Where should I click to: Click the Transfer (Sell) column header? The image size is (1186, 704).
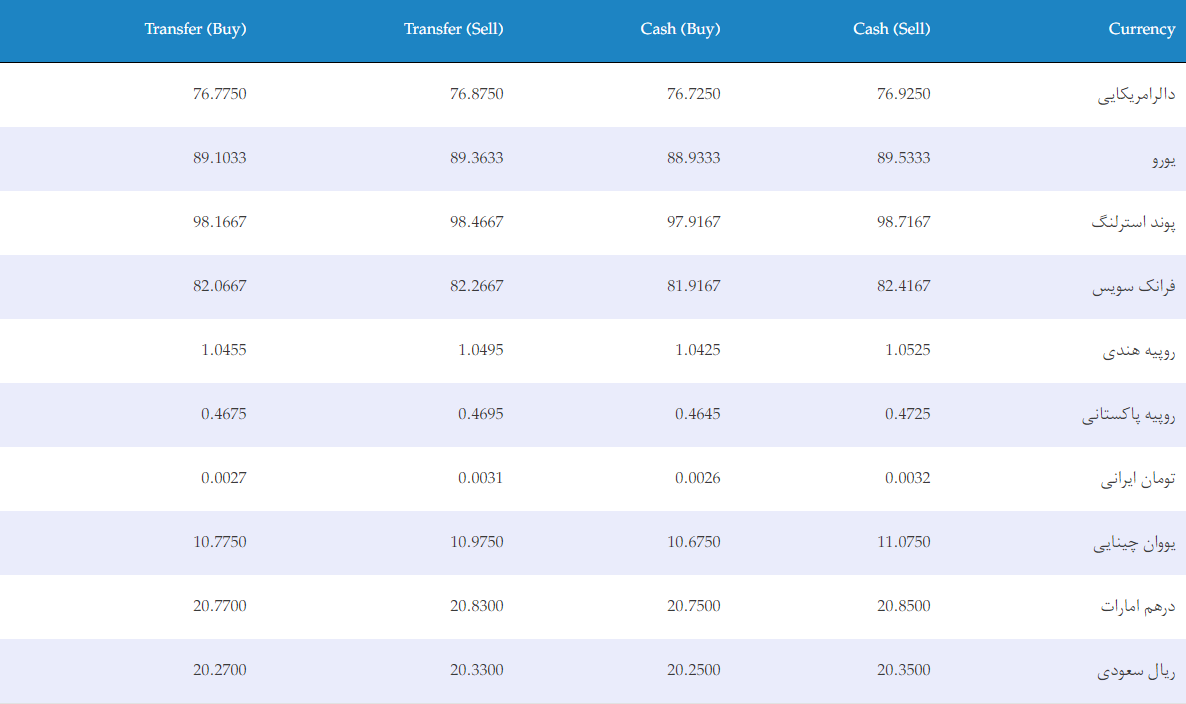[453, 29]
